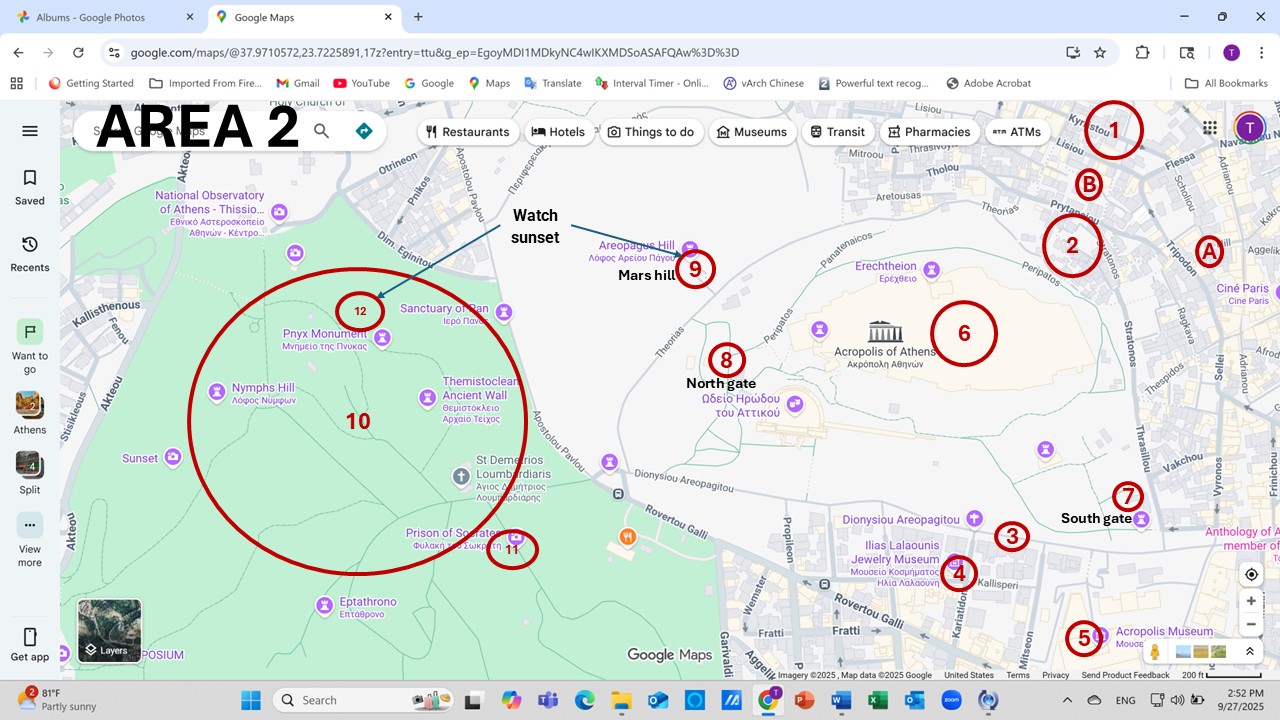Open the Get app option
The height and width of the screenshot is (720, 1280).
point(30,644)
